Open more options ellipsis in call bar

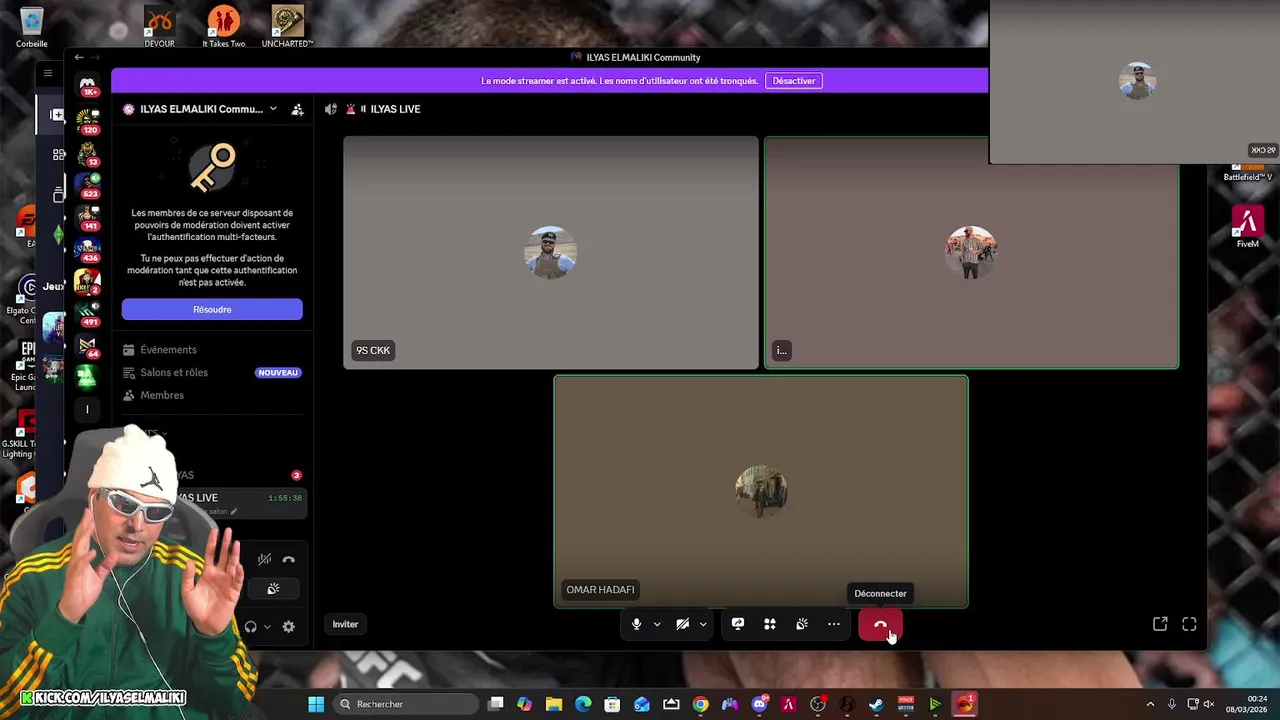(834, 624)
